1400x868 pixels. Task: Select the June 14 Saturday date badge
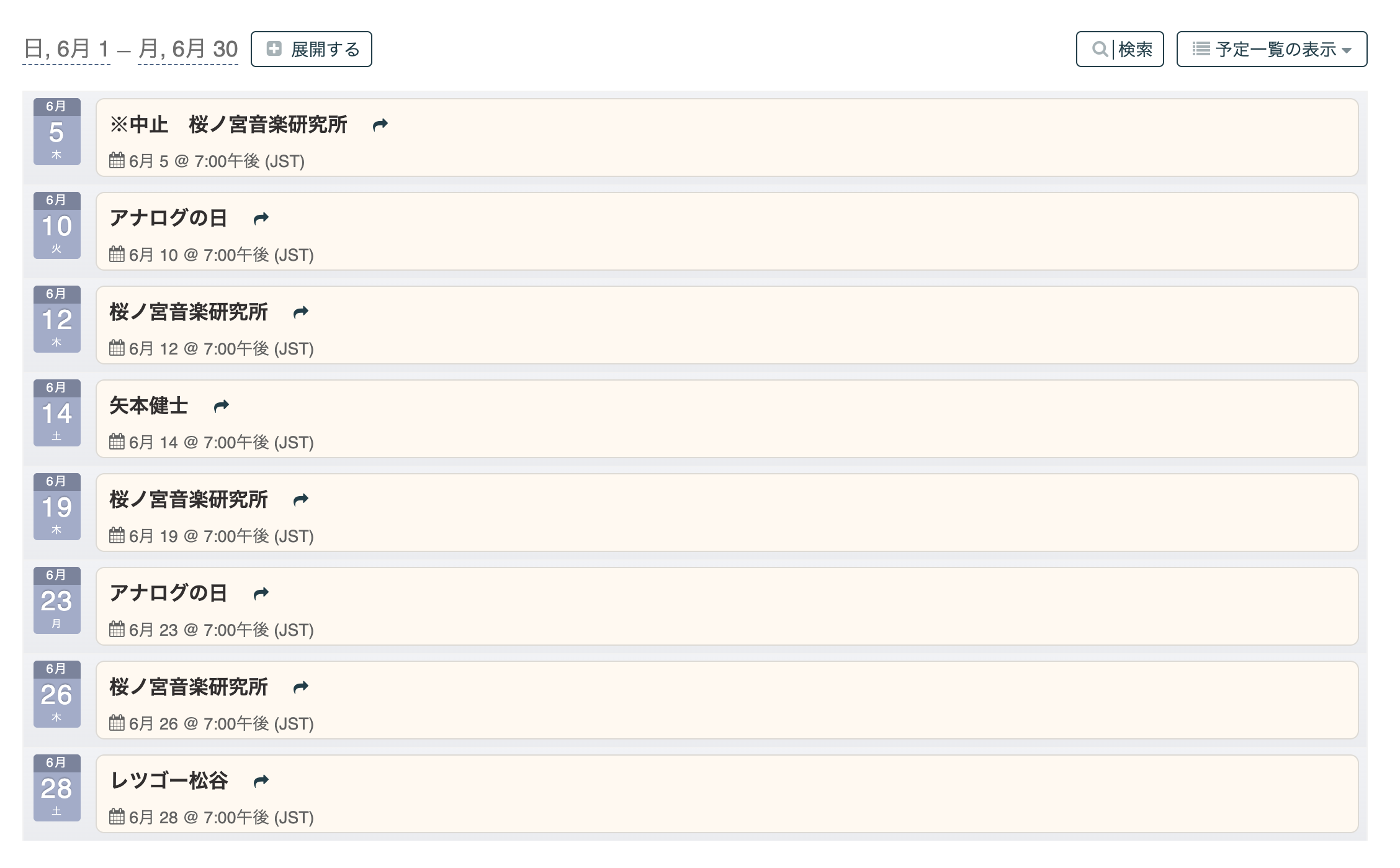pos(57,413)
